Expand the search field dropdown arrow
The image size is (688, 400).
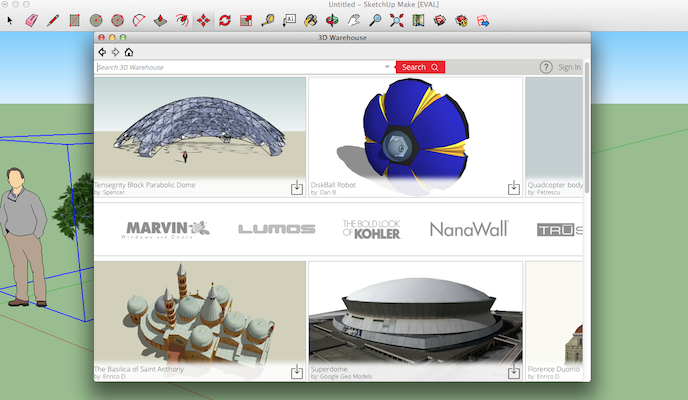pyautogui.click(x=387, y=67)
